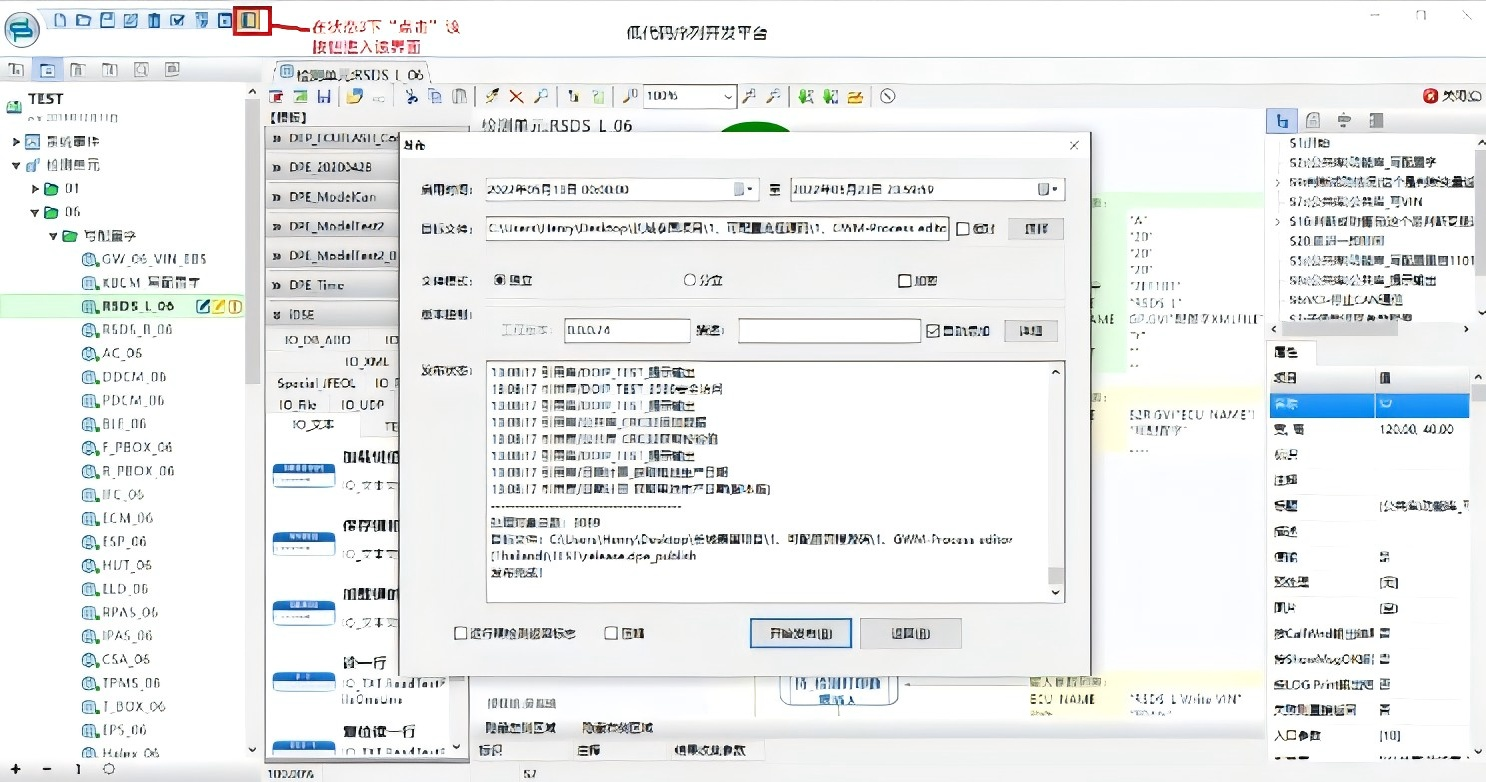
Task: Tick the encrypt checkbox in file format row
Action: pos(905,281)
